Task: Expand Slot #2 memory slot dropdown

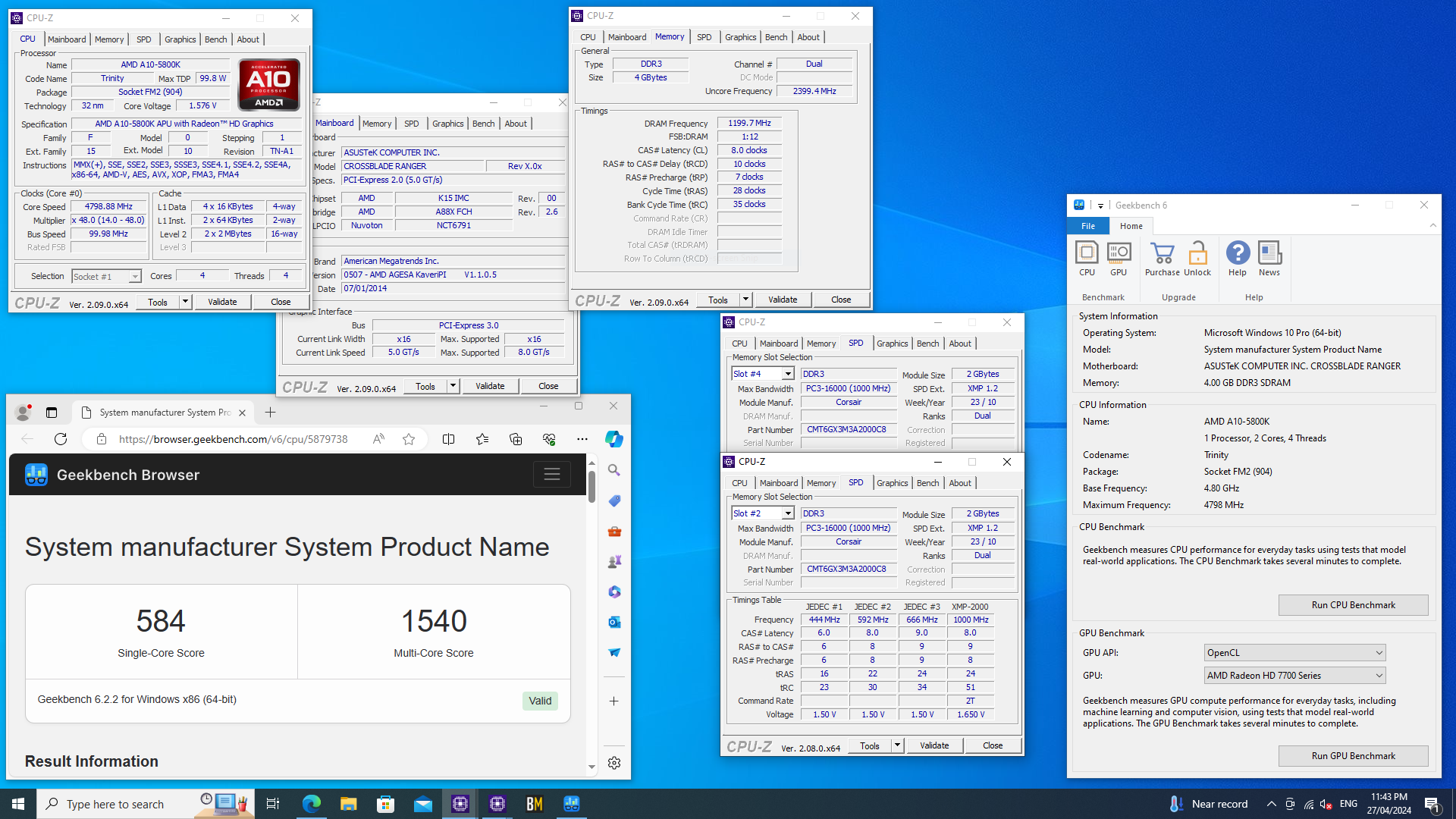Action: tap(788, 513)
